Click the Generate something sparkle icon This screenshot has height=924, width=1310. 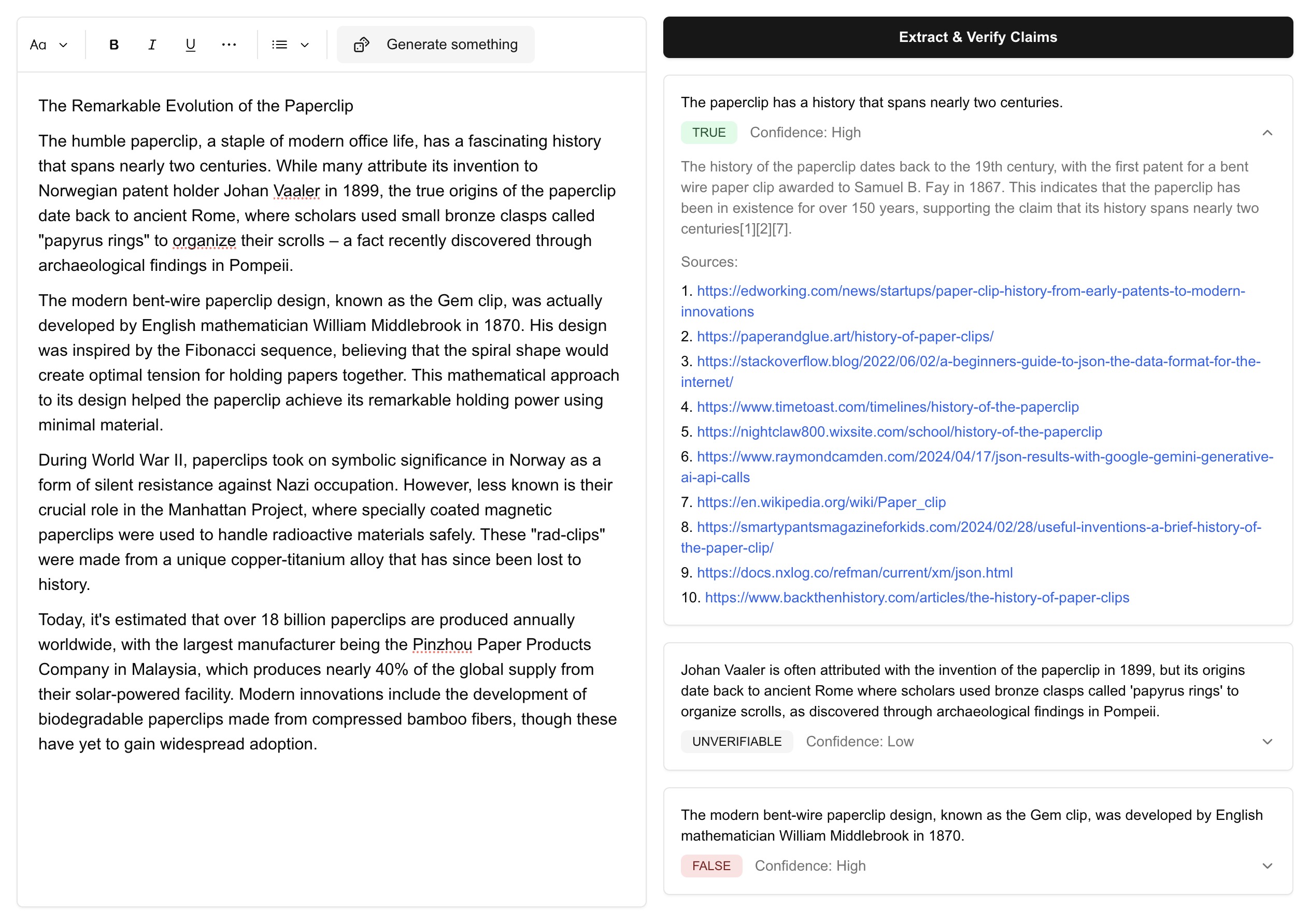pos(362,45)
